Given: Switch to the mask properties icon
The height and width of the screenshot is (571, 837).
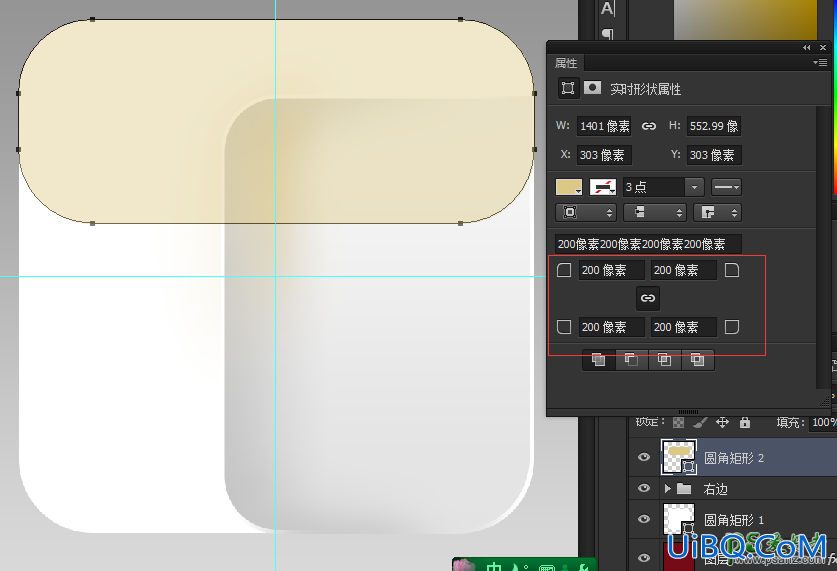Looking at the screenshot, I should pyautogui.click(x=592, y=88).
